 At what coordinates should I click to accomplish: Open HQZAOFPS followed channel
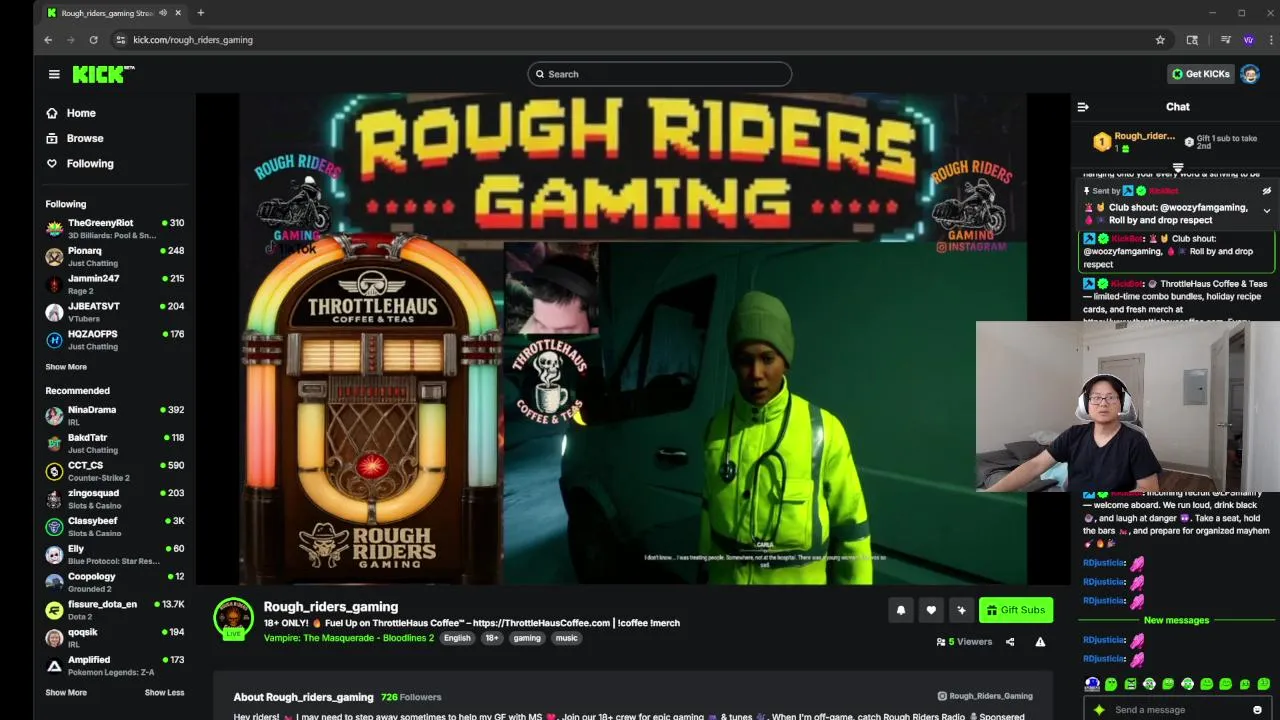(115, 340)
